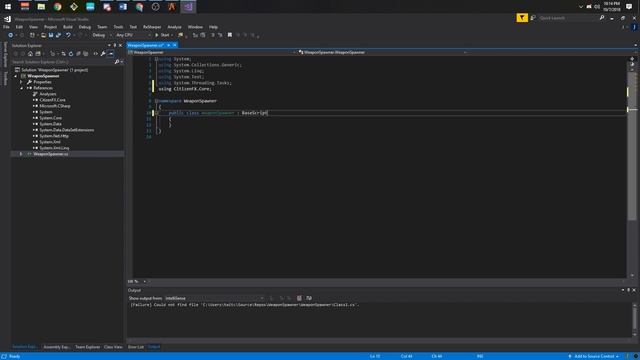This screenshot has width=640, height=360.
Task: Select the System.Core reference
Action: [x=51, y=118]
